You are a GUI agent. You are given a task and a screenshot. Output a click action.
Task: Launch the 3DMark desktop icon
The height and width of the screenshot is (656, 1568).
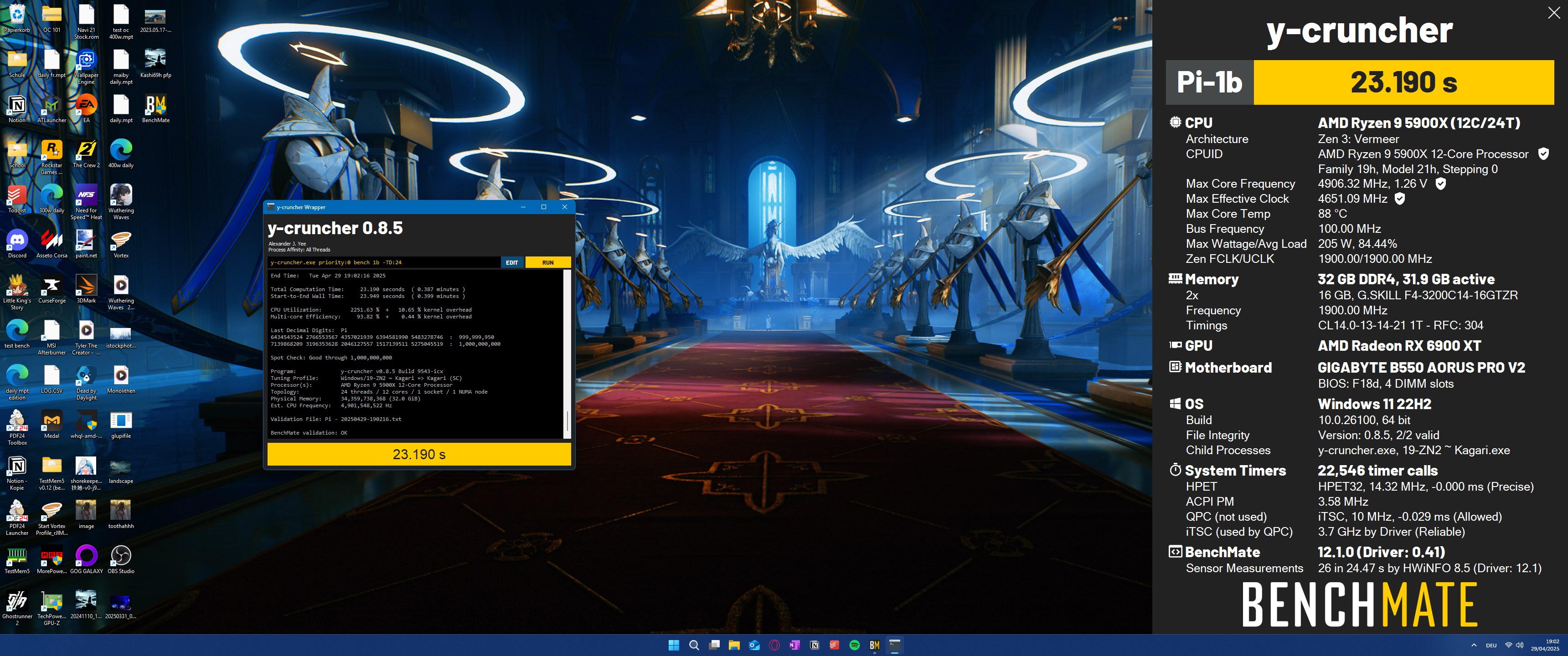point(87,289)
